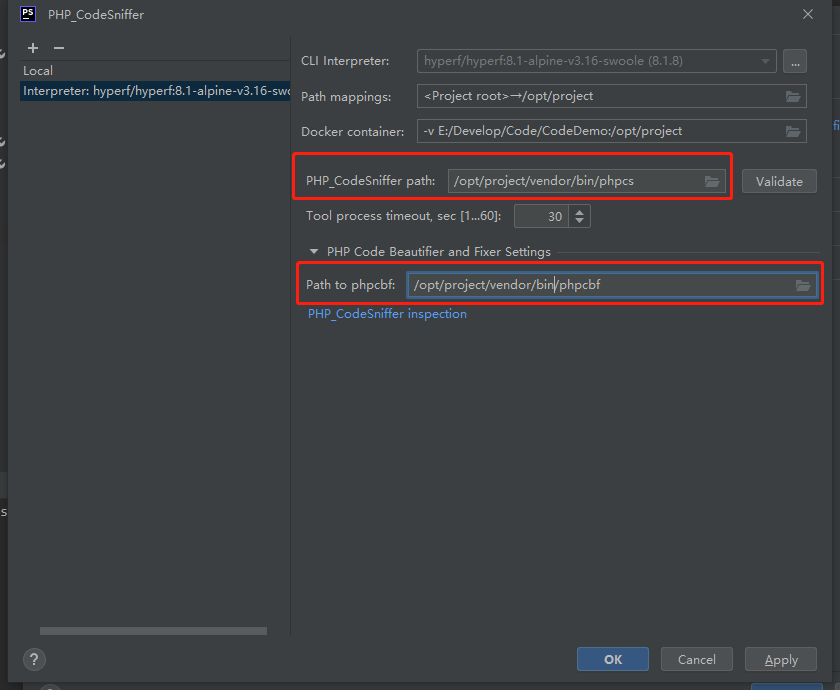Click the OK button
This screenshot has width=840, height=690.
(x=613, y=659)
